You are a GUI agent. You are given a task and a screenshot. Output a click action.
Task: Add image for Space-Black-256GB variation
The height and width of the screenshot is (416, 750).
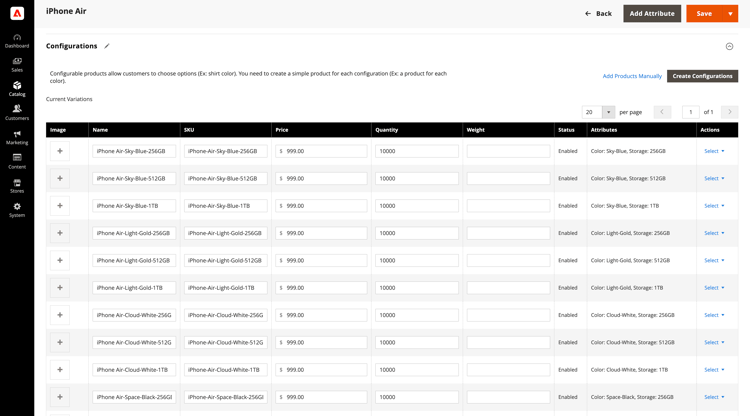60,397
